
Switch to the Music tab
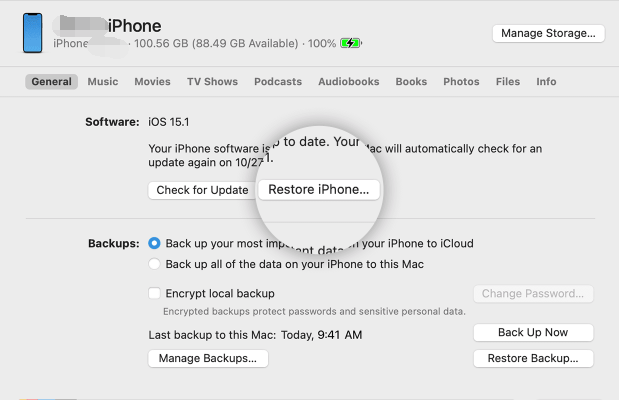pyautogui.click(x=103, y=81)
